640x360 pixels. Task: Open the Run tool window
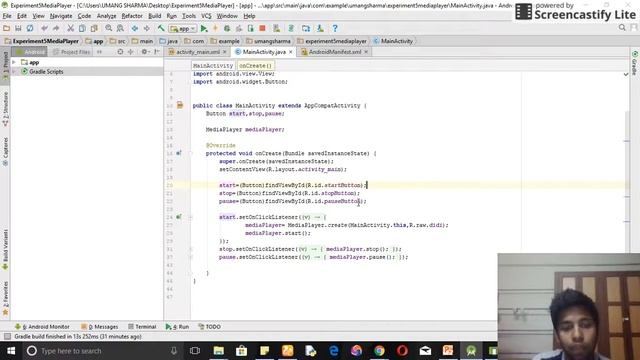click(x=177, y=327)
